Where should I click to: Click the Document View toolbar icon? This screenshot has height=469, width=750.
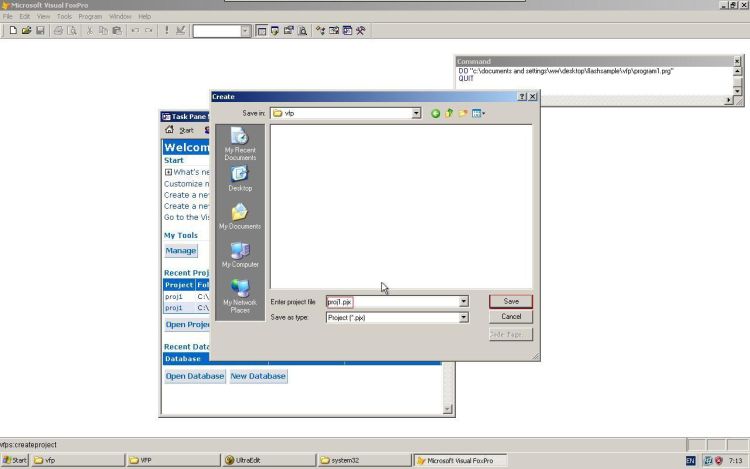302,31
